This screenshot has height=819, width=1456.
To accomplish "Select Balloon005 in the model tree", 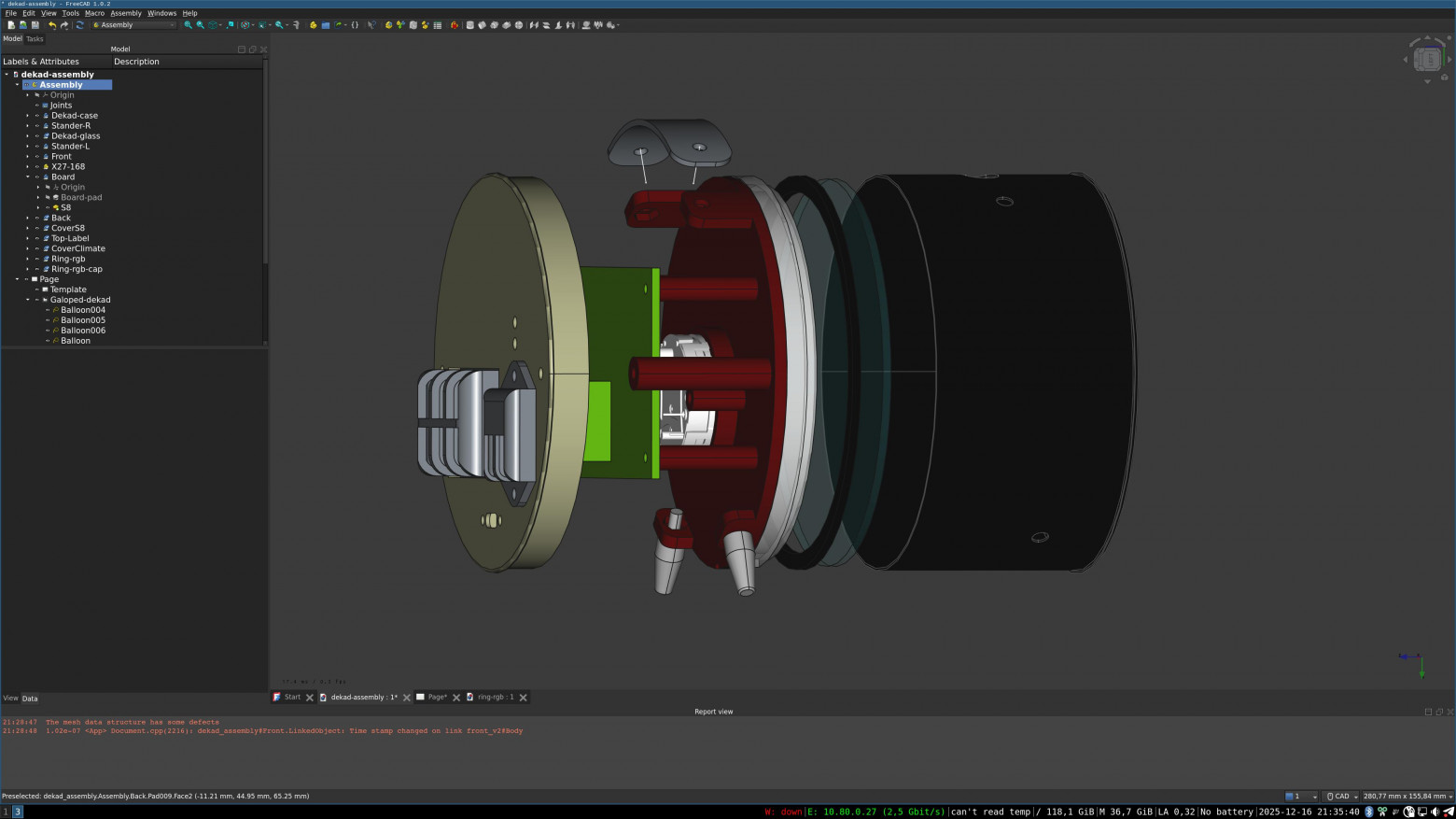I will pyautogui.click(x=83, y=320).
